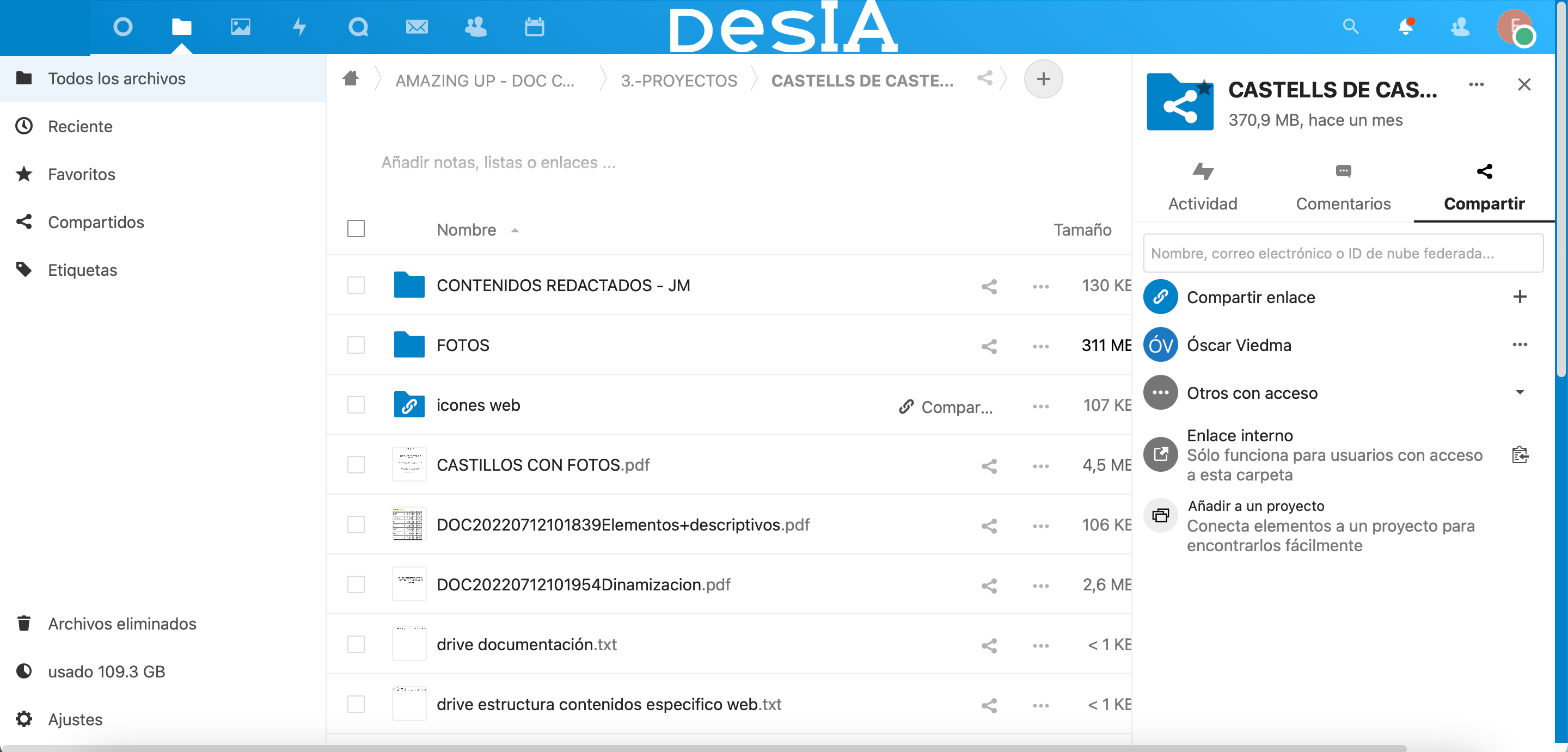Open the Calendar app icon
The width and height of the screenshot is (1568, 752).
(x=535, y=27)
